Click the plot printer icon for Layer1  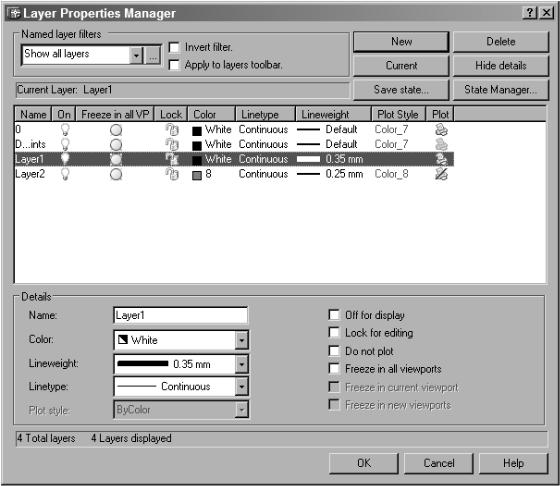(441, 159)
